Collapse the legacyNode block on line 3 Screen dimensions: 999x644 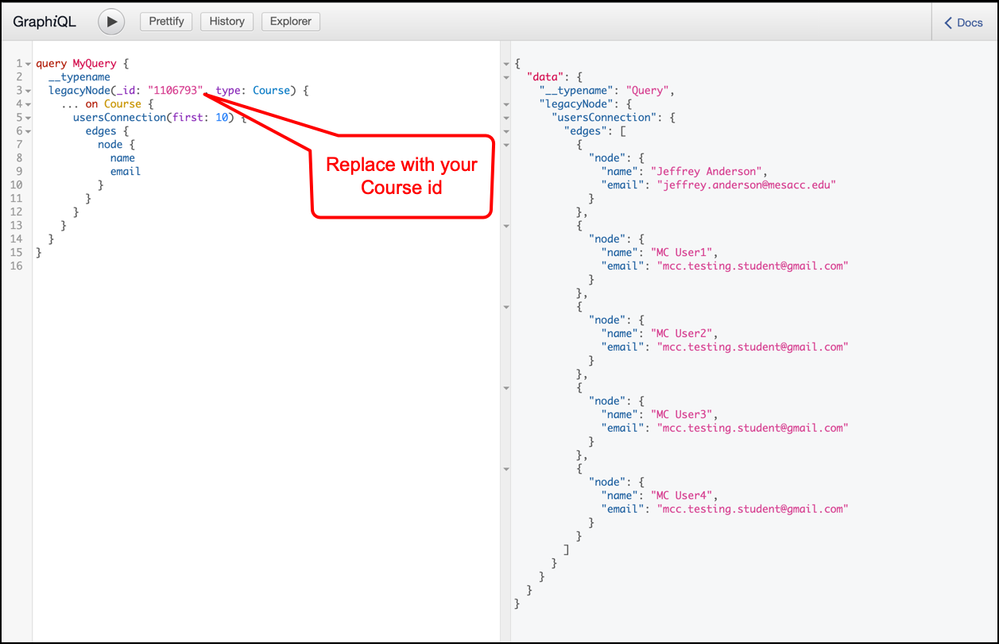[27, 90]
